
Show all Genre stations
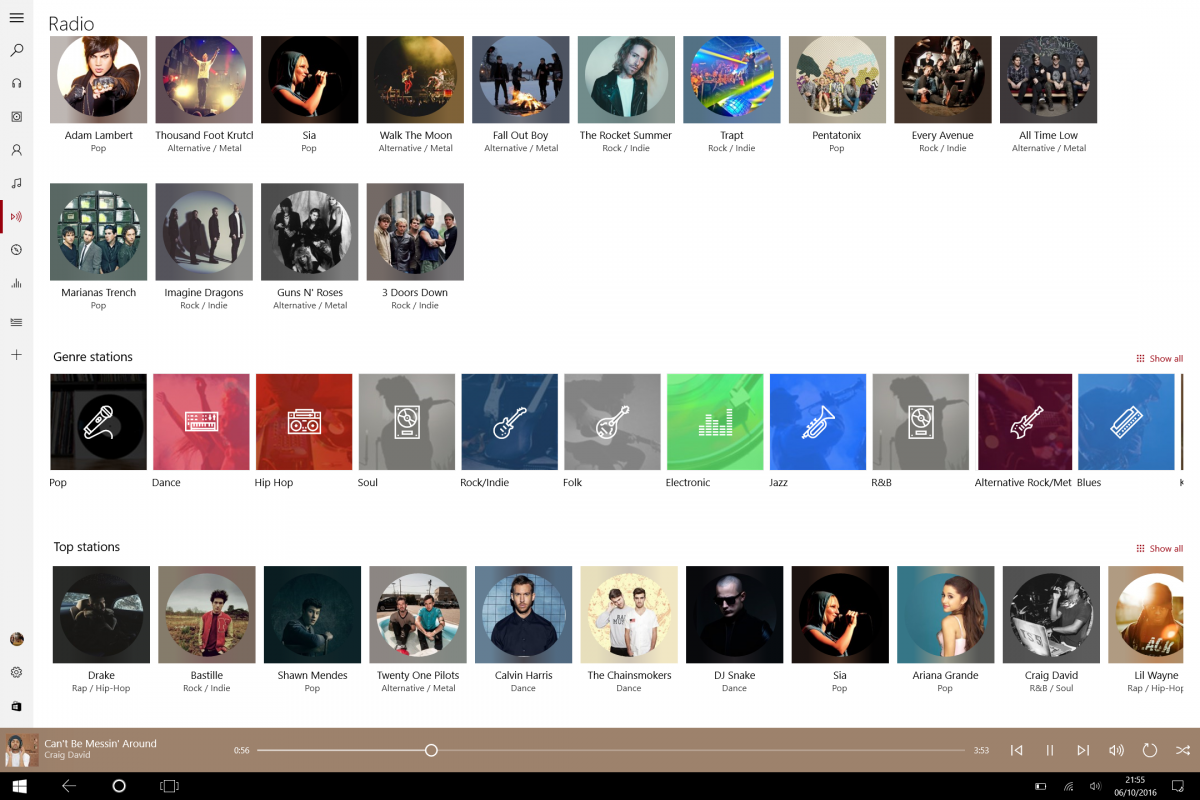[x=1158, y=357]
